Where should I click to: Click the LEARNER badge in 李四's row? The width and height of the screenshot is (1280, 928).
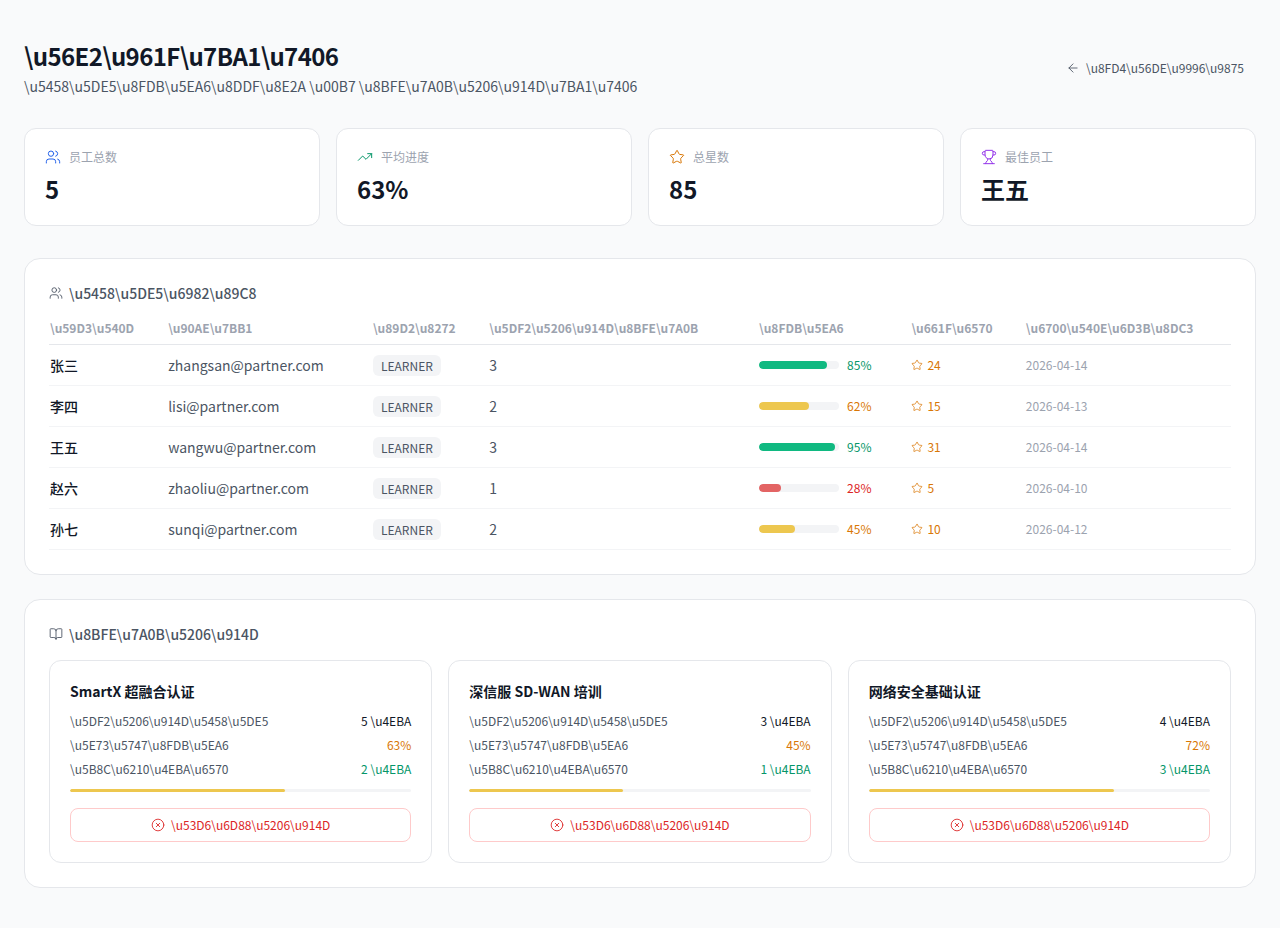(407, 407)
